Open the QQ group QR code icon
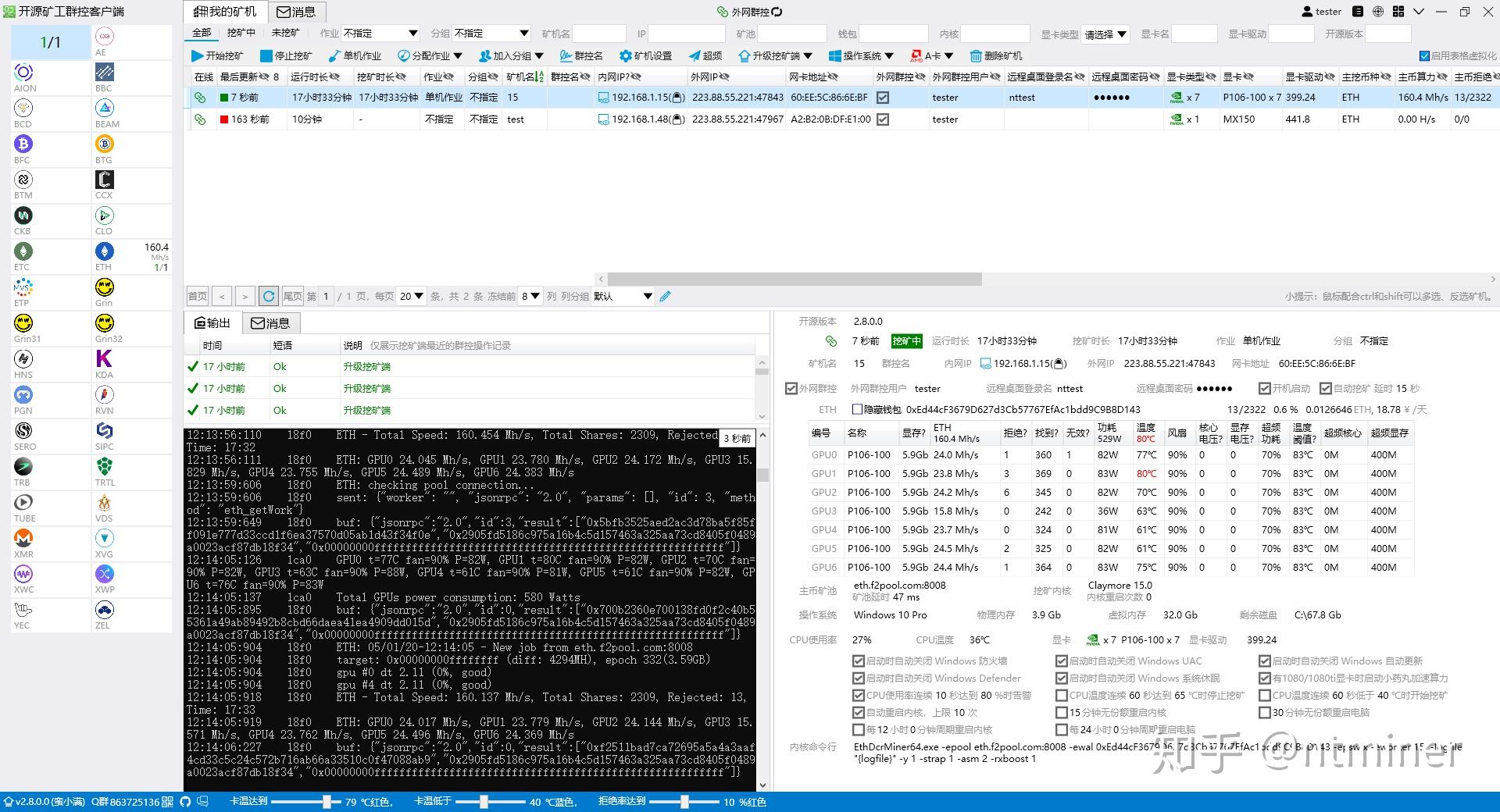The image size is (1500, 812). (x=167, y=801)
